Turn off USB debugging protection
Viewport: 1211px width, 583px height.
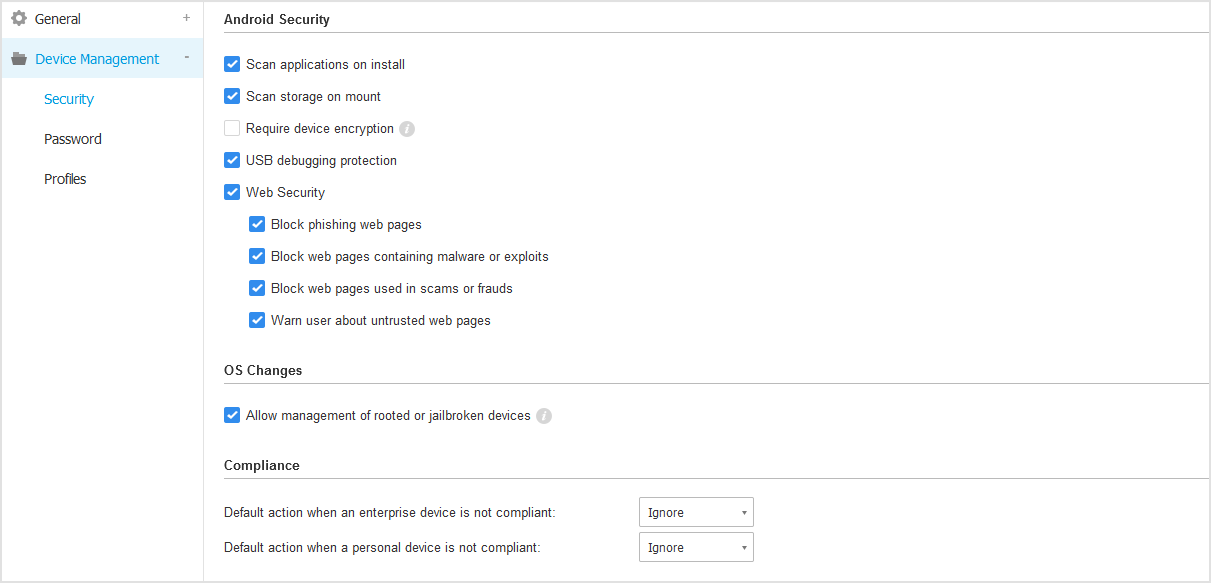[232, 160]
